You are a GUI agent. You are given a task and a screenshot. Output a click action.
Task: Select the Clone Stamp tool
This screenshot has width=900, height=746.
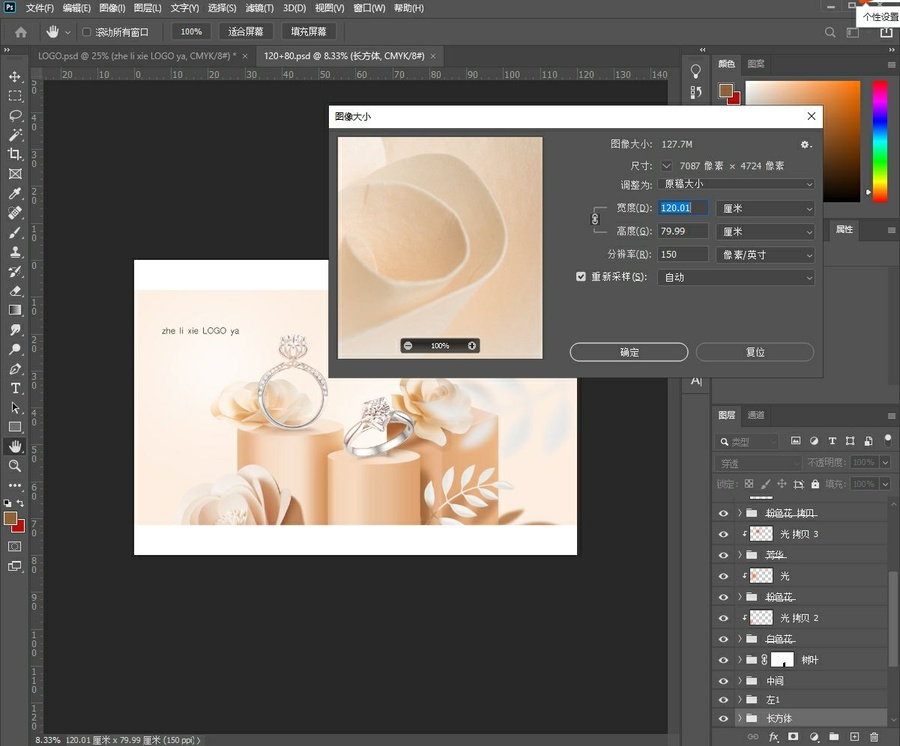15,252
